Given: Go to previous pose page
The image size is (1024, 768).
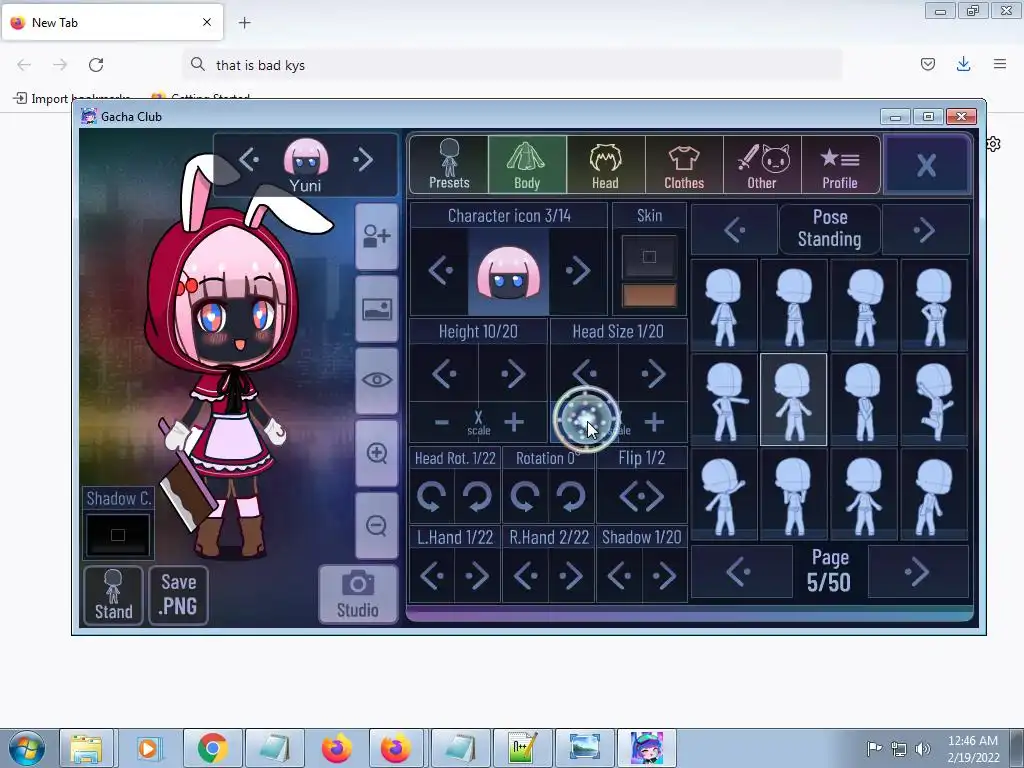Looking at the screenshot, I should [x=741, y=571].
